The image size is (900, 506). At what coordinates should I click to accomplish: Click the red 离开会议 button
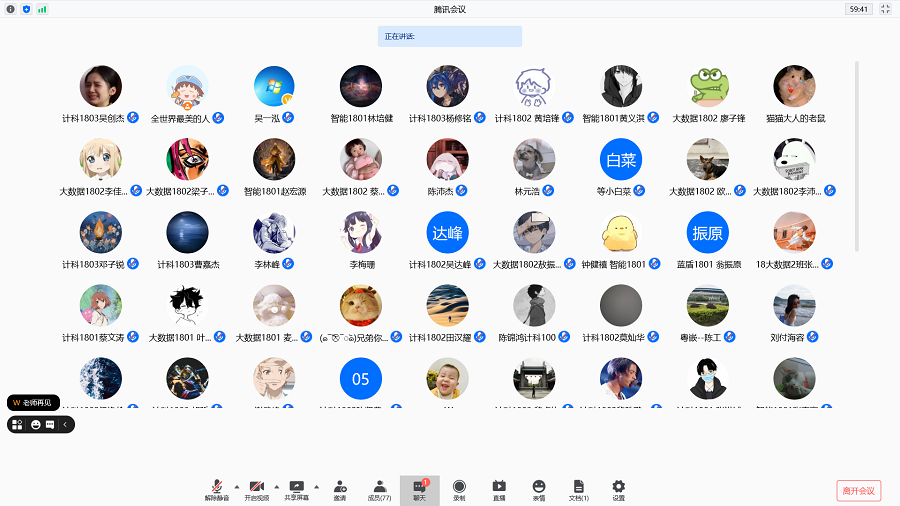coord(858,490)
